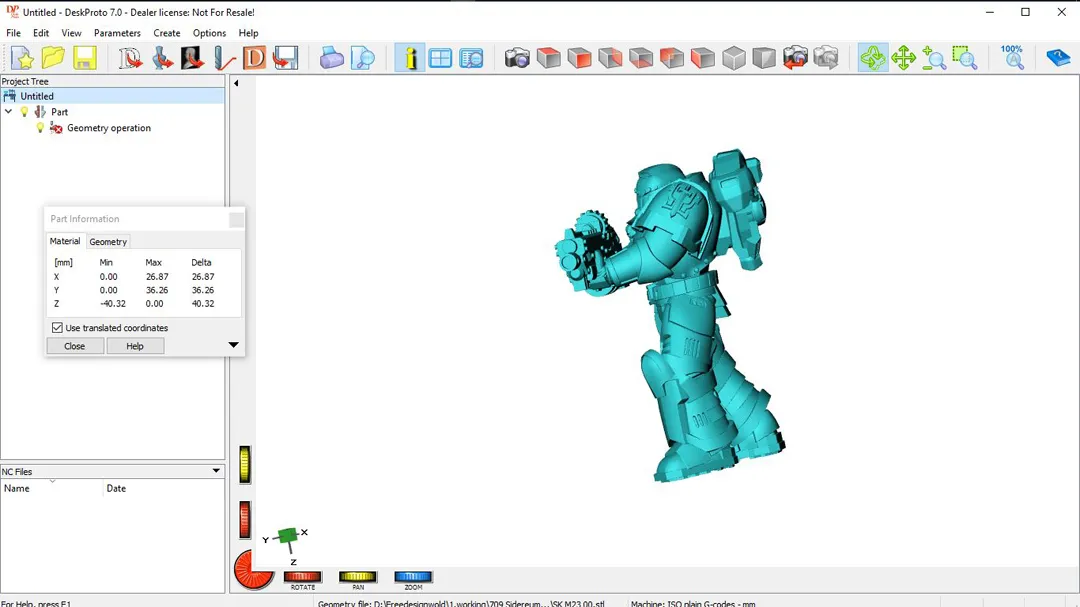The height and width of the screenshot is (607, 1080).
Task: Open print preview with the page magnifier icon
Action: point(362,58)
